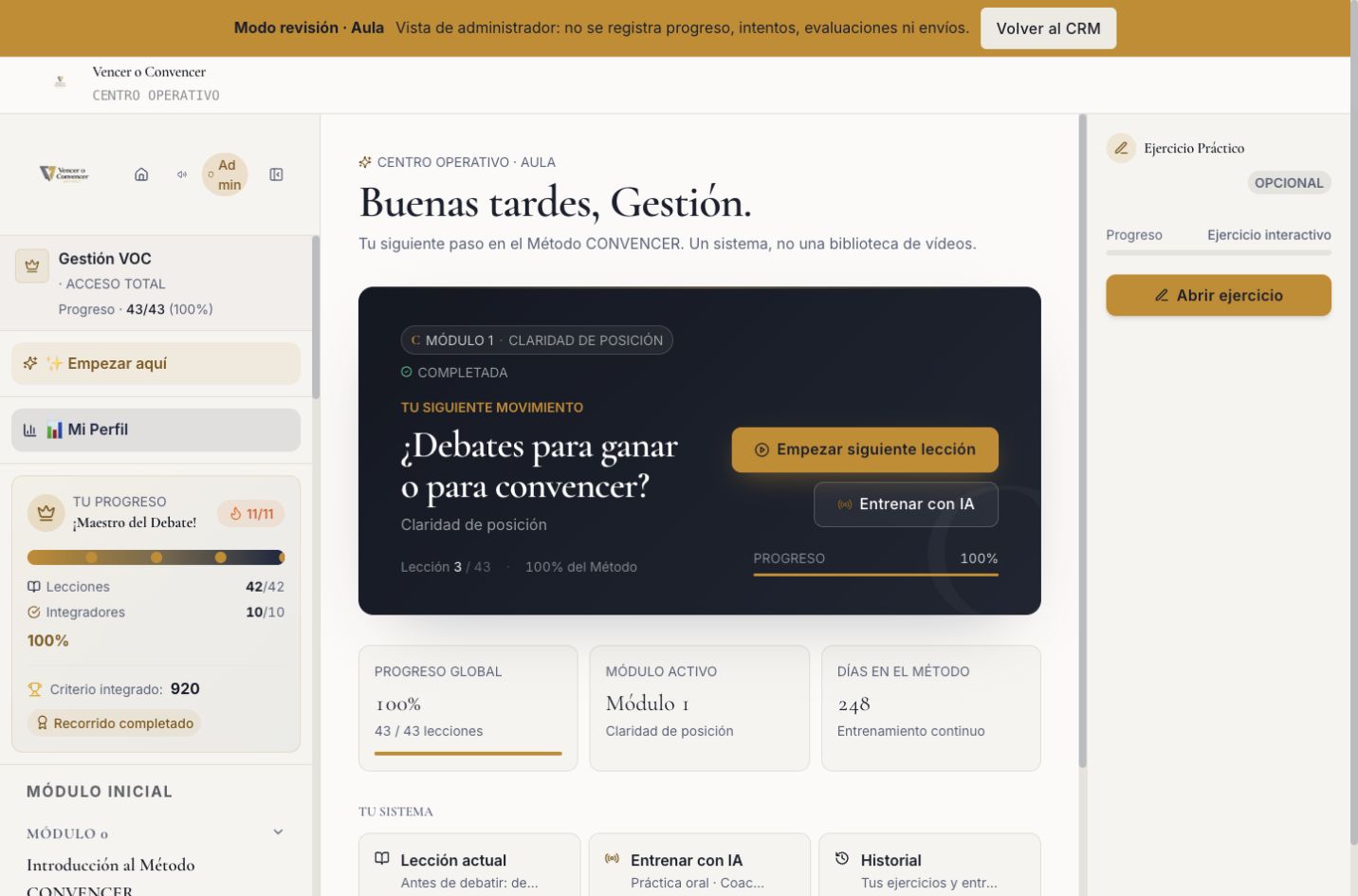Image resolution: width=1358 pixels, height=896 pixels.
Task: Click the PROGRESO 100% bar in hero card
Action: [875, 574]
